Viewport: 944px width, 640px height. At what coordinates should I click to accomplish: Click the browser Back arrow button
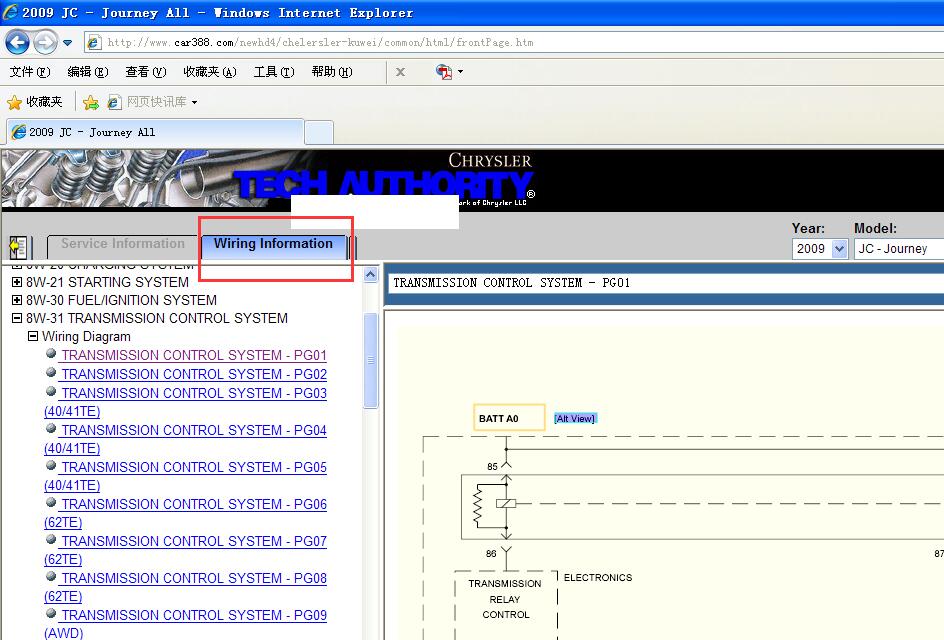click(x=17, y=42)
